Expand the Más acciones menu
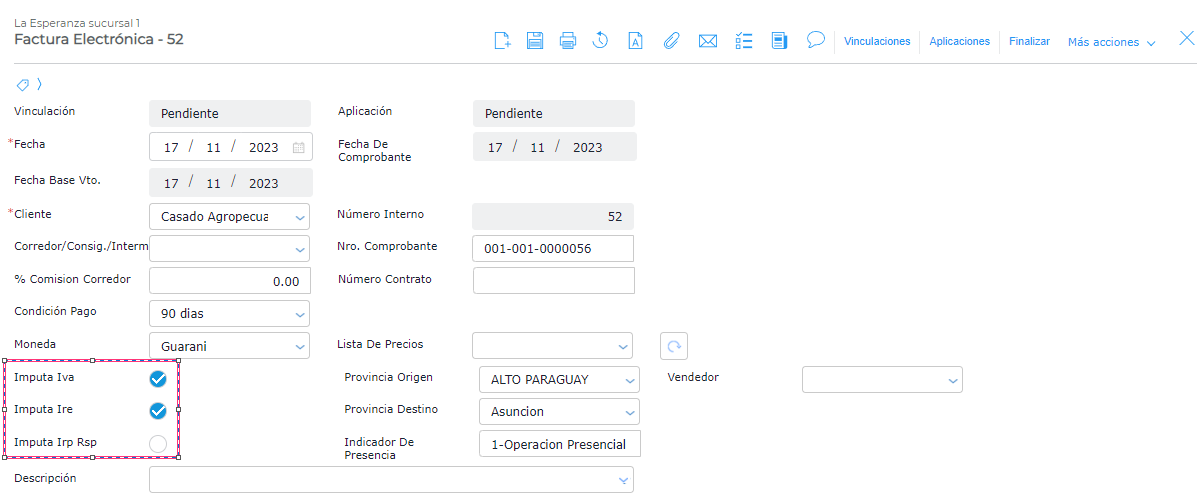 point(1112,42)
